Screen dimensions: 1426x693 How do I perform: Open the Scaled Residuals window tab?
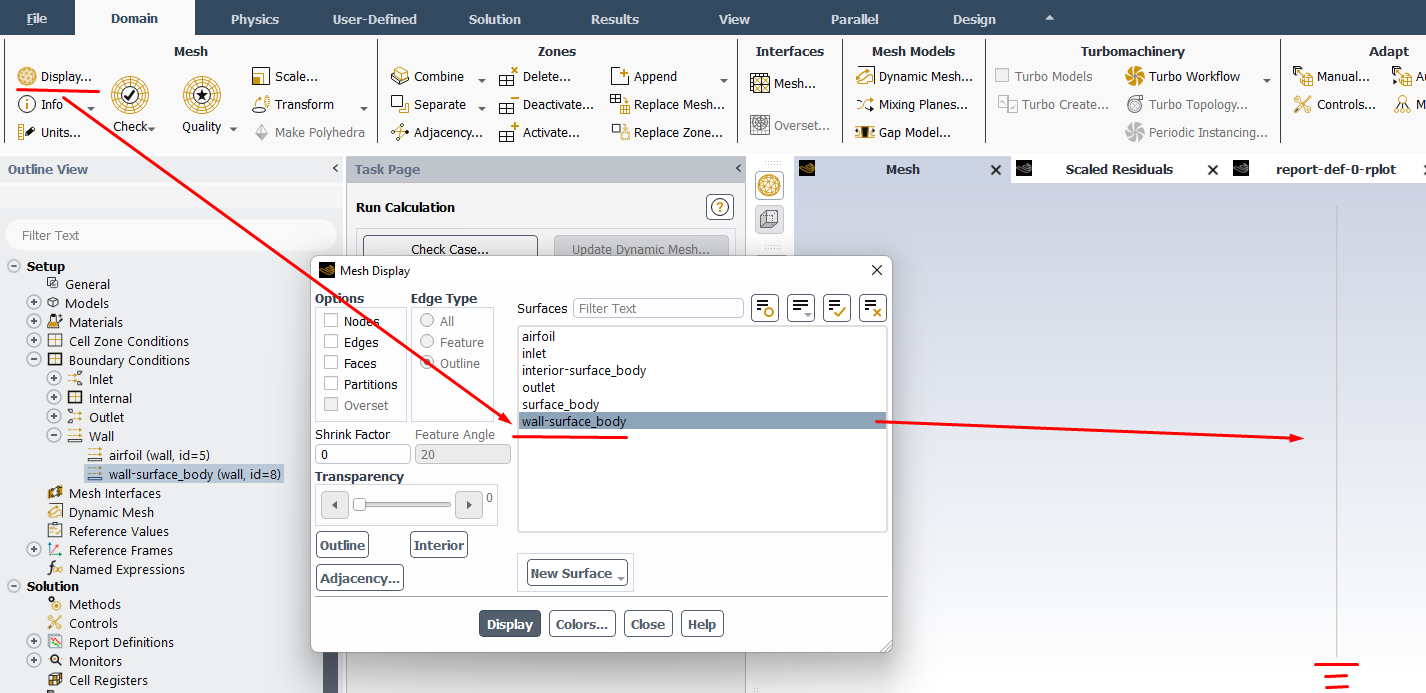pos(1118,169)
